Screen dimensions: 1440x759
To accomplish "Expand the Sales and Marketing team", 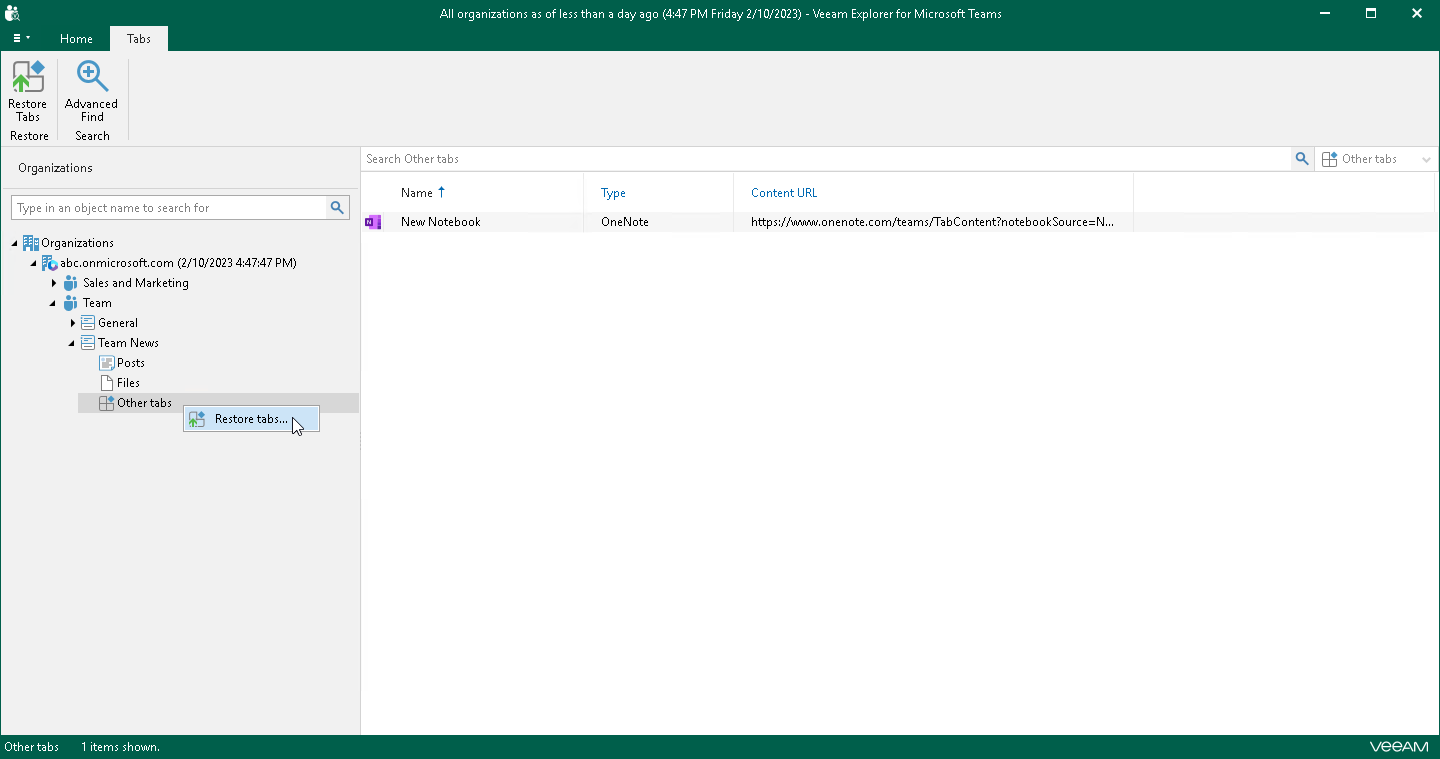I will (54, 283).
